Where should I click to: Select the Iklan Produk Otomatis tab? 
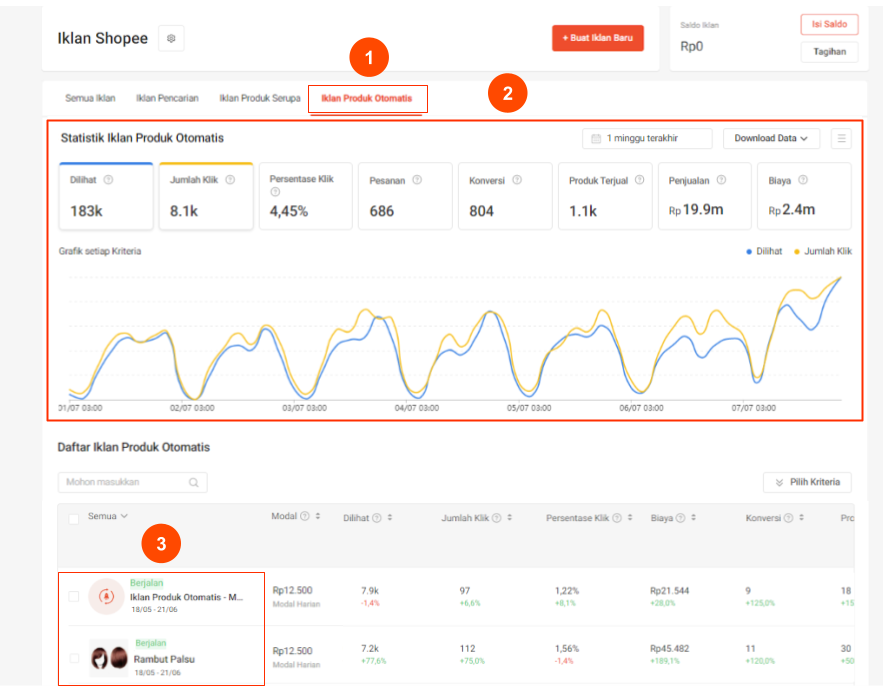[367, 98]
